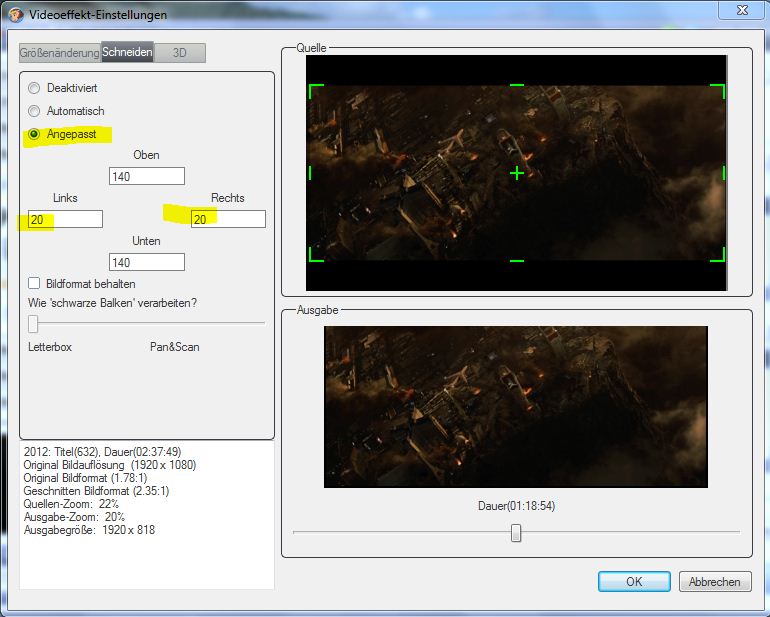
Task: Select the Angepasst radio button
Action: pyautogui.click(x=35, y=134)
